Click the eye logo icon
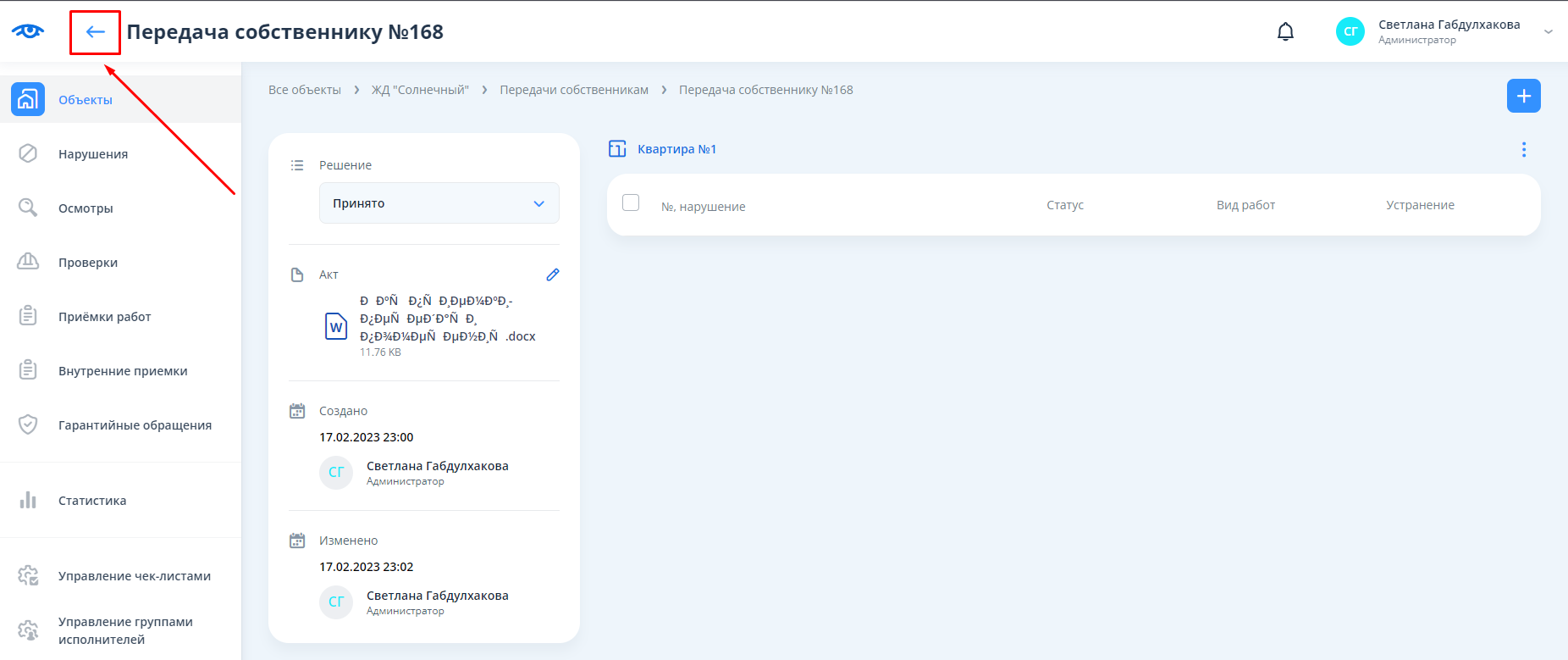The height and width of the screenshot is (660, 1568). 28,31
